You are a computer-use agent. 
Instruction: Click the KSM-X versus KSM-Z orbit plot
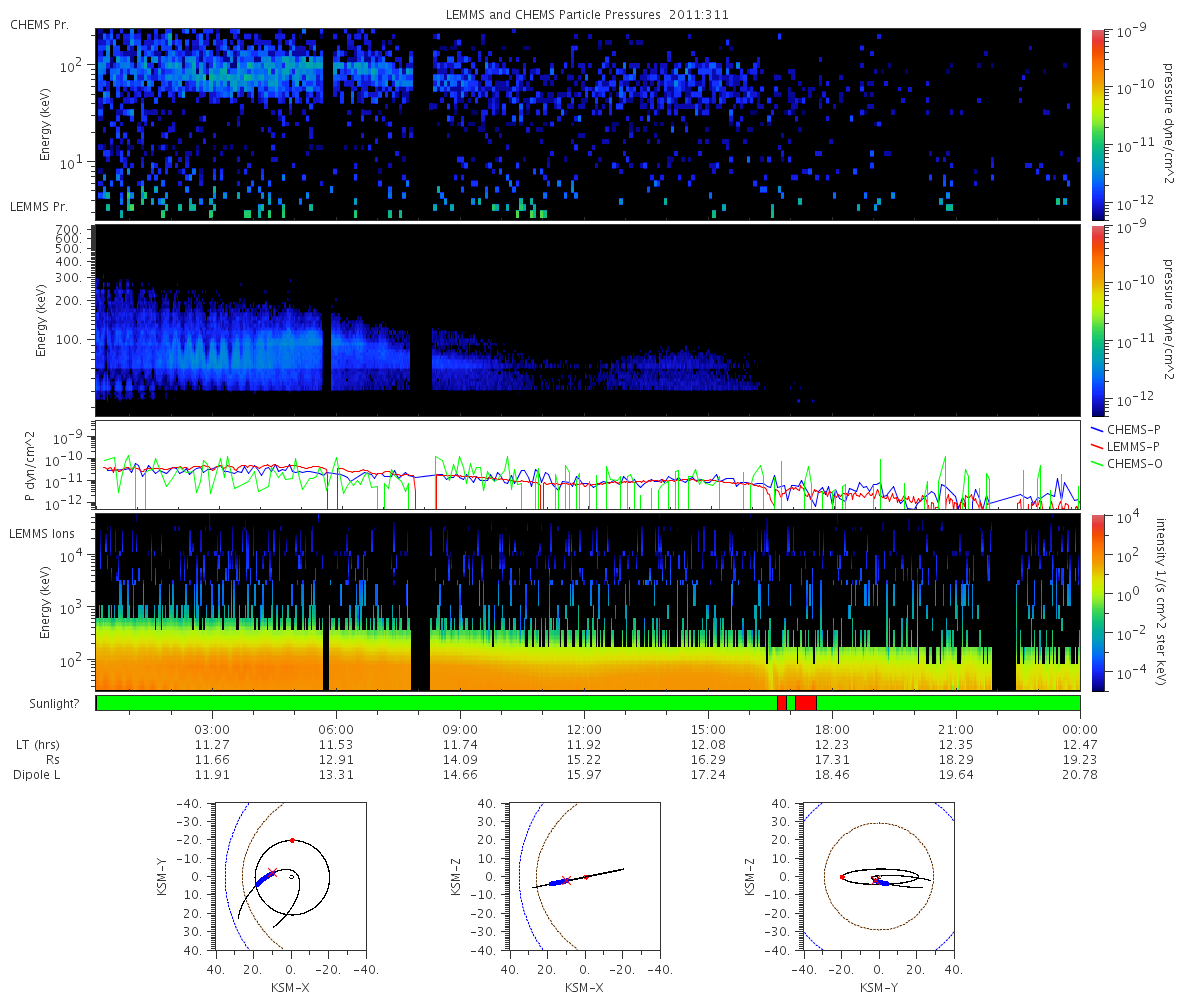(585, 875)
